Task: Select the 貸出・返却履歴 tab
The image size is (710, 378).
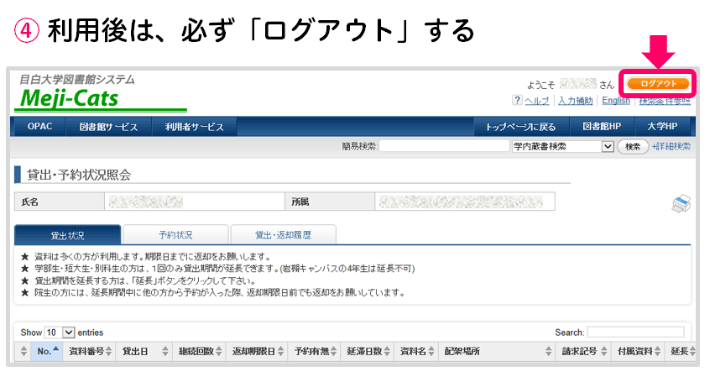Action: pos(283,235)
